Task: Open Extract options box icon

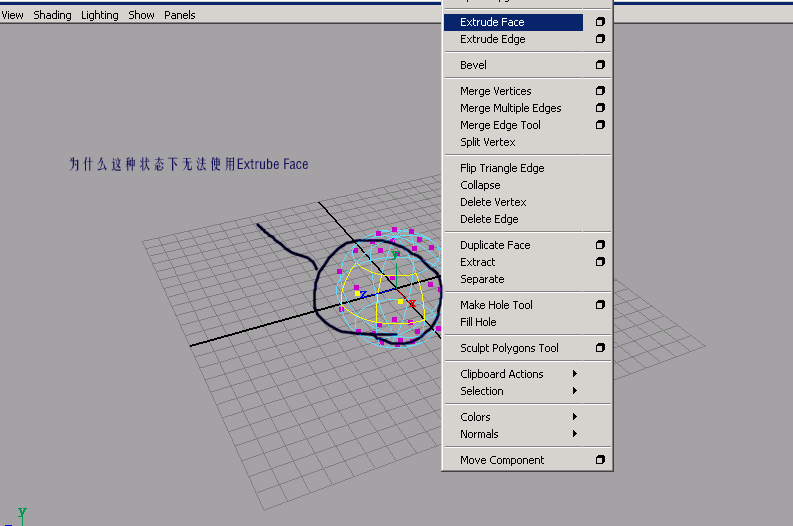Action: 600,261
